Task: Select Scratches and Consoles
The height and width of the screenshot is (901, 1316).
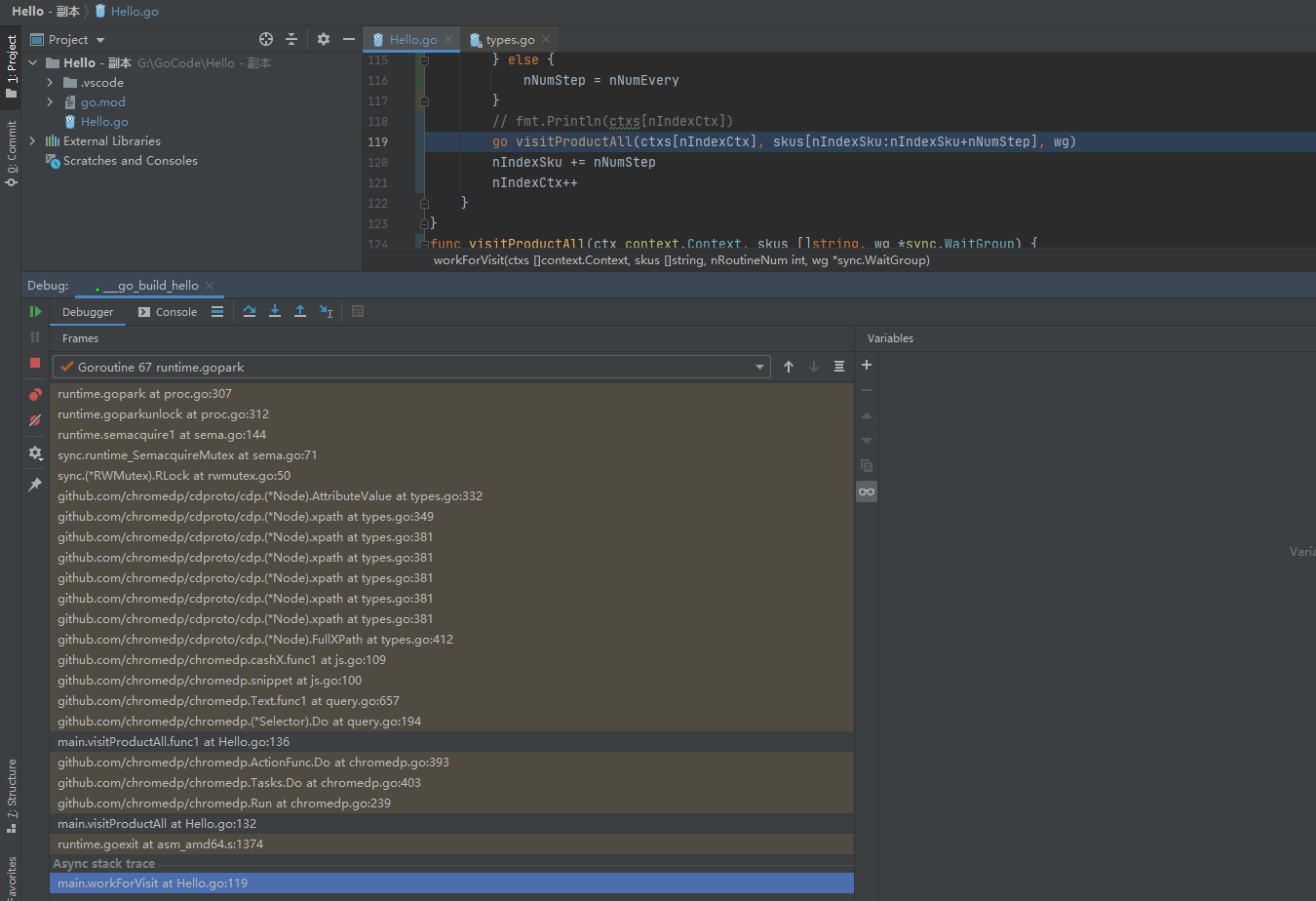Action: [130, 161]
